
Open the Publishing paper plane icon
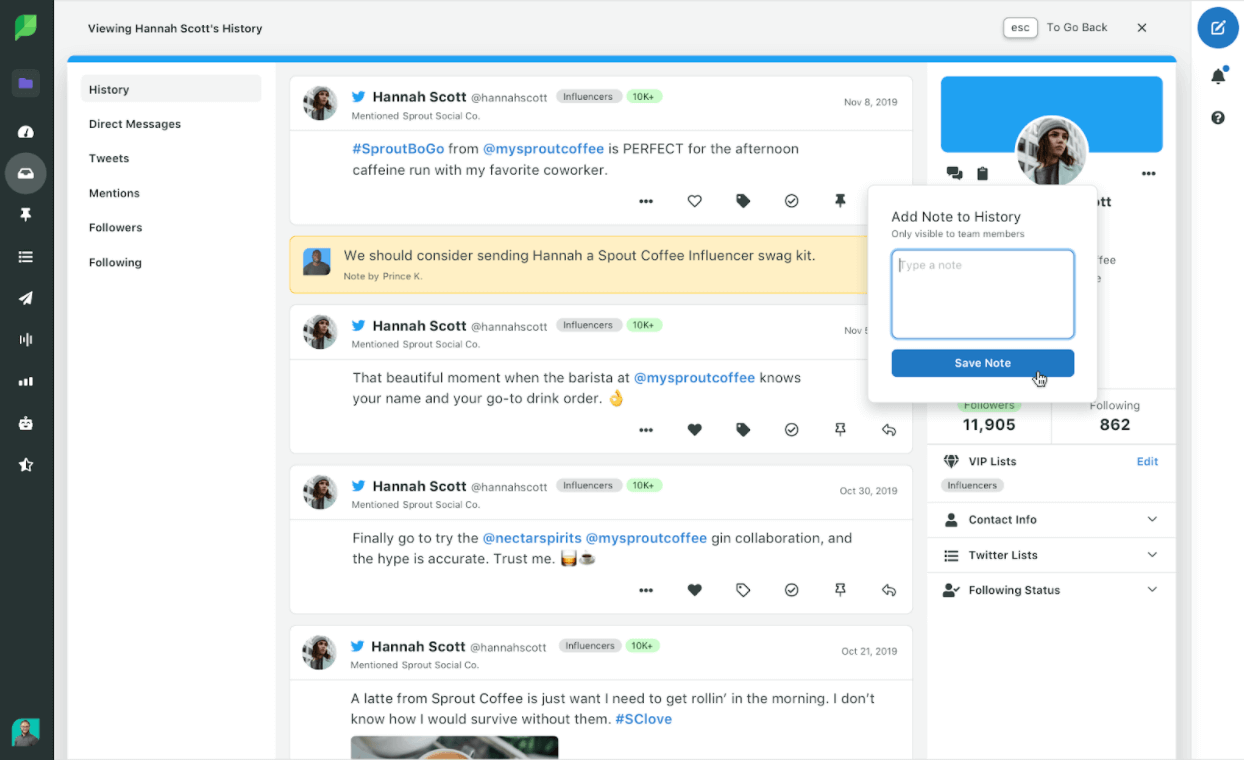click(x=25, y=298)
